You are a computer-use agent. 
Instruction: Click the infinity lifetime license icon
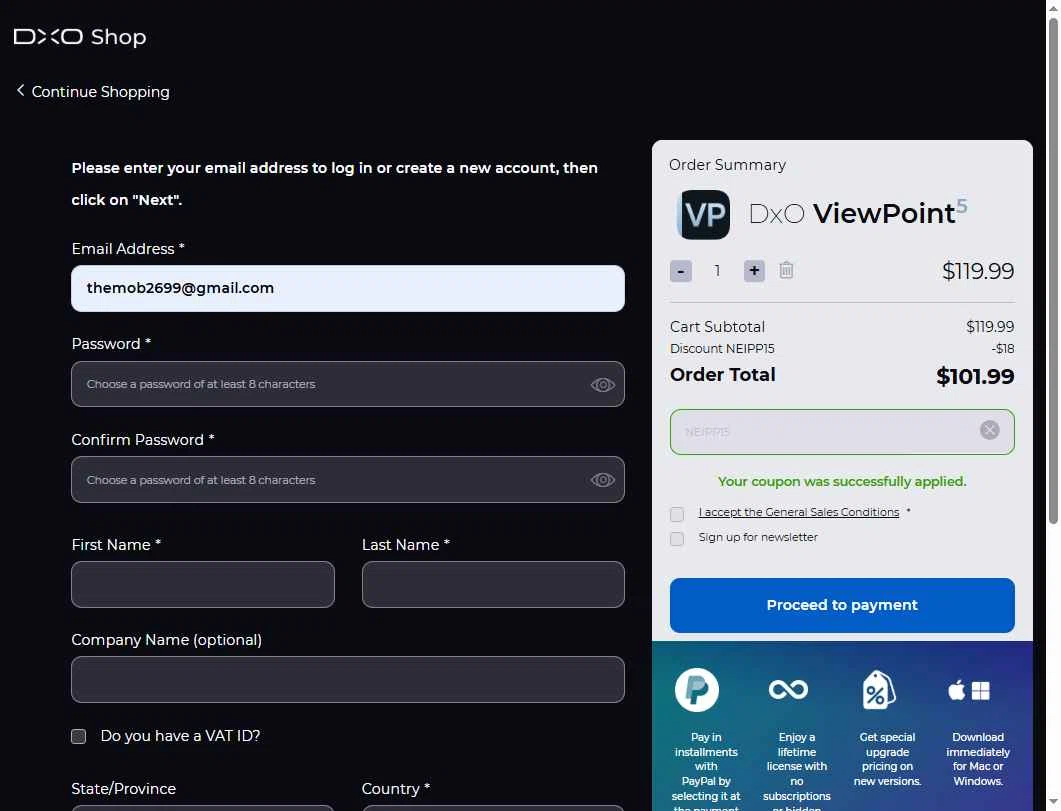(788, 689)
